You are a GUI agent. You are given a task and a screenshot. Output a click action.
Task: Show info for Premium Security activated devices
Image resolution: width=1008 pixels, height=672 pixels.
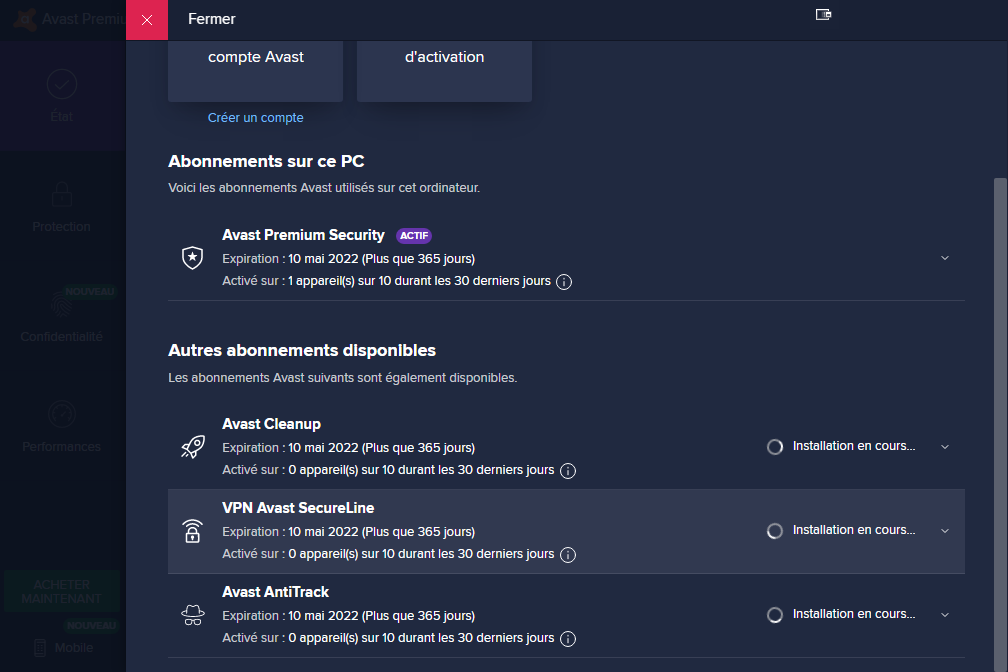564,282
